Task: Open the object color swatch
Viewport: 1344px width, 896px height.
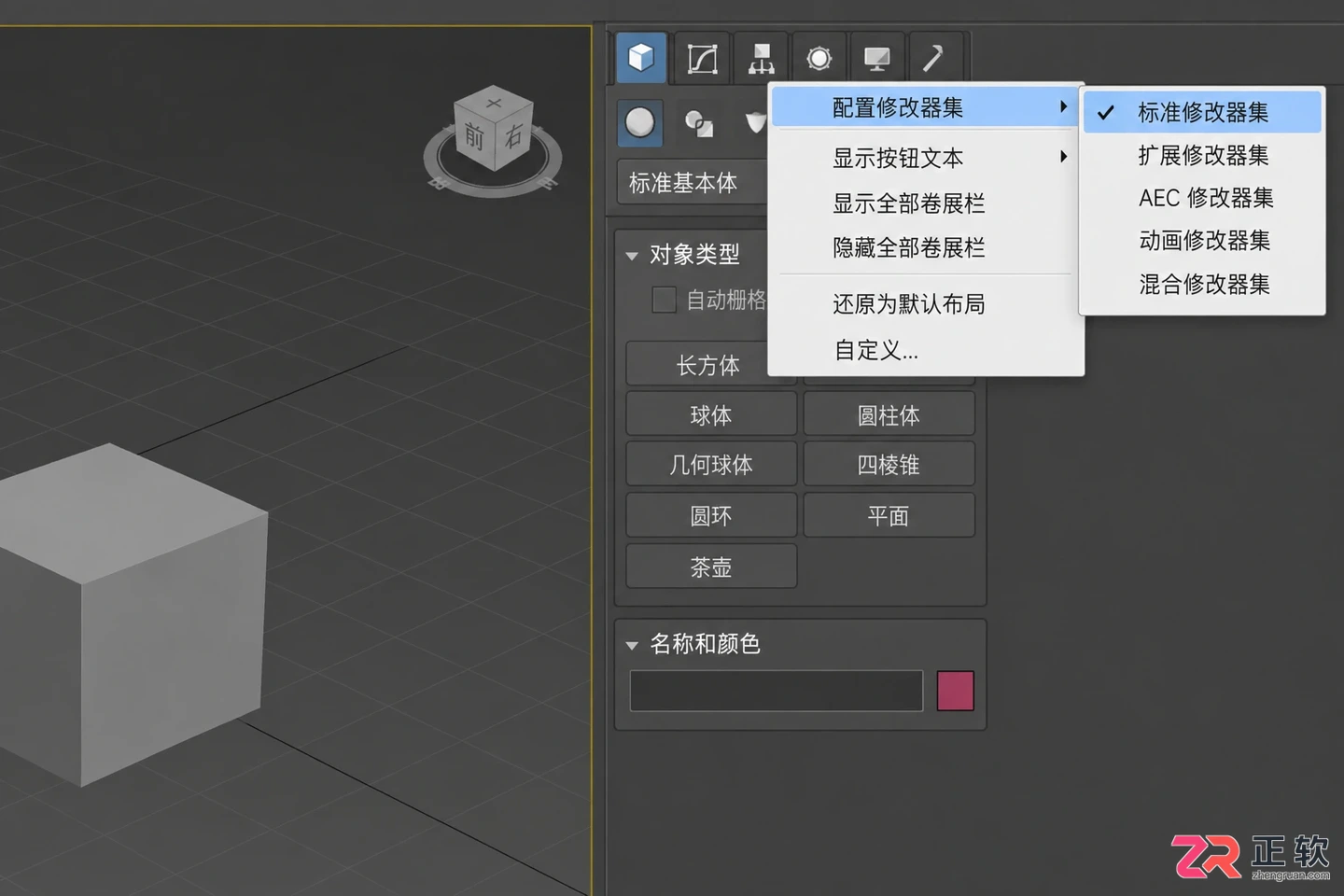Action: pyautogui.click(x=955, y=691)
